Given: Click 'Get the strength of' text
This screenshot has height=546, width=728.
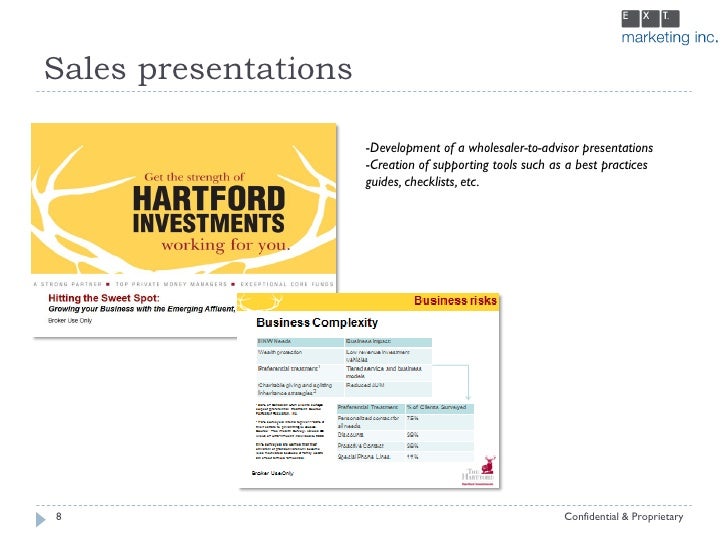Looking at the screenshot, I should click(194, 177).
